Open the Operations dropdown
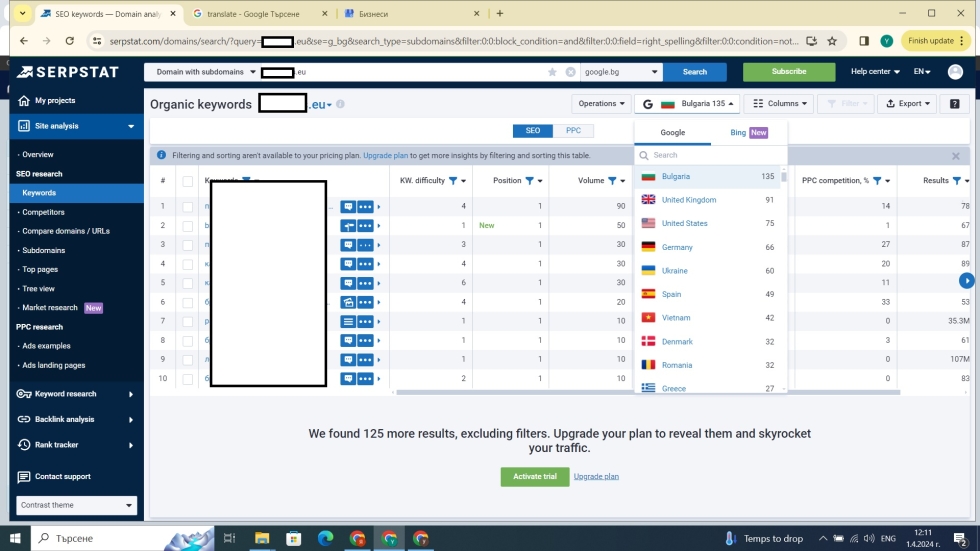Viewport: 980px width, 551px height. (x=601, y=103)
